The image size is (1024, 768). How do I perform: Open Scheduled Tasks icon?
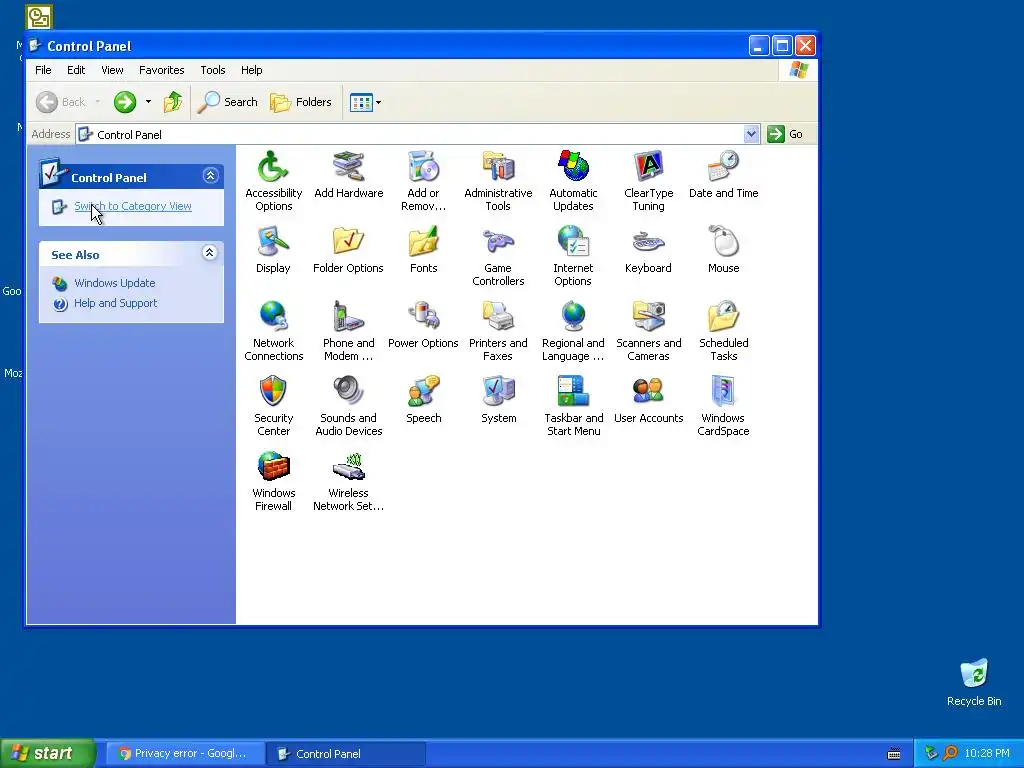724,317
